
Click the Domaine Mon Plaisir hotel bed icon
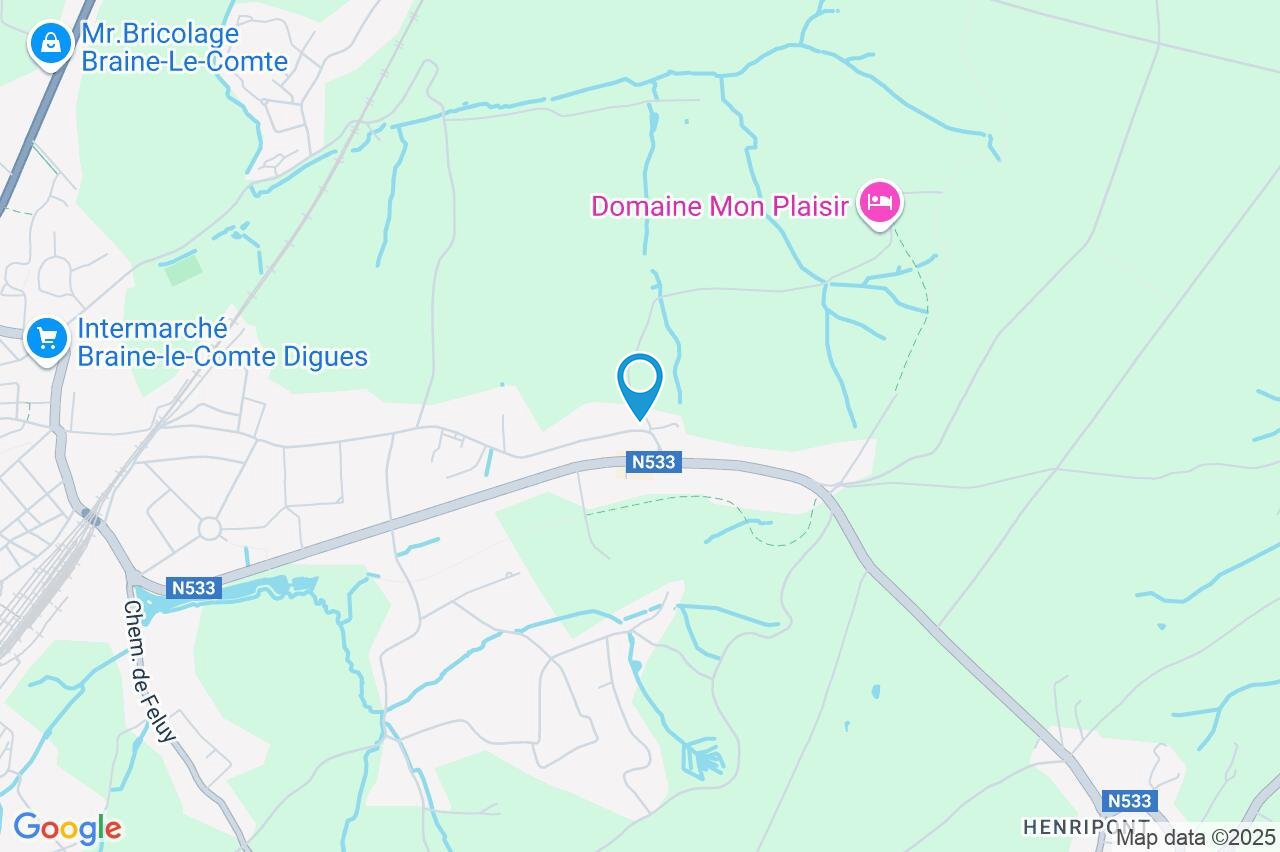[x=880, y=204]
